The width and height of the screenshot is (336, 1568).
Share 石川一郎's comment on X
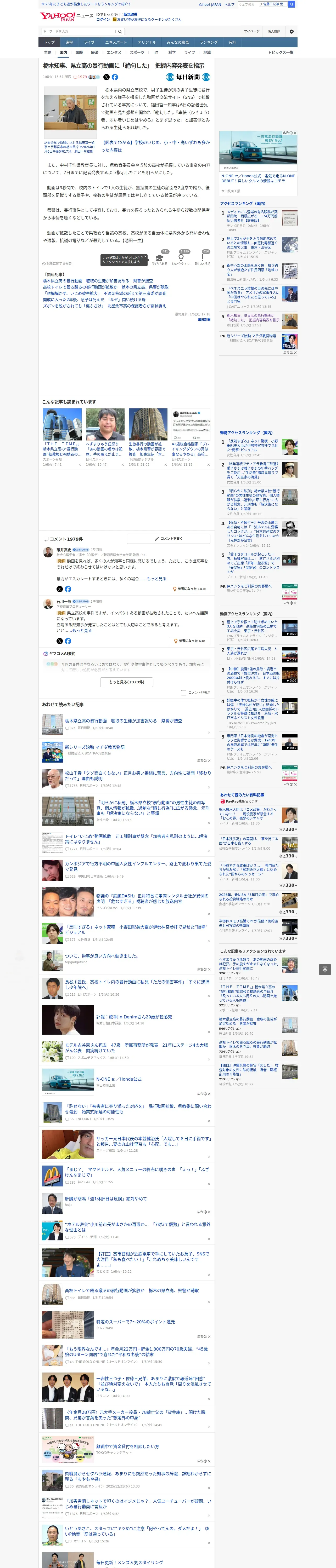[60, 641]
